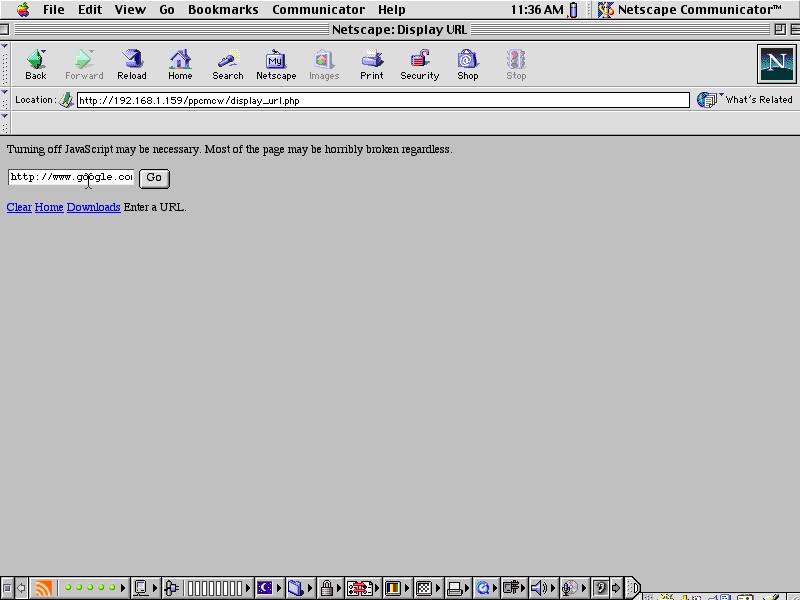Click the location bookmark proxy icon
The height and width of the screenshot is (600, 800).
click(66, 100)
